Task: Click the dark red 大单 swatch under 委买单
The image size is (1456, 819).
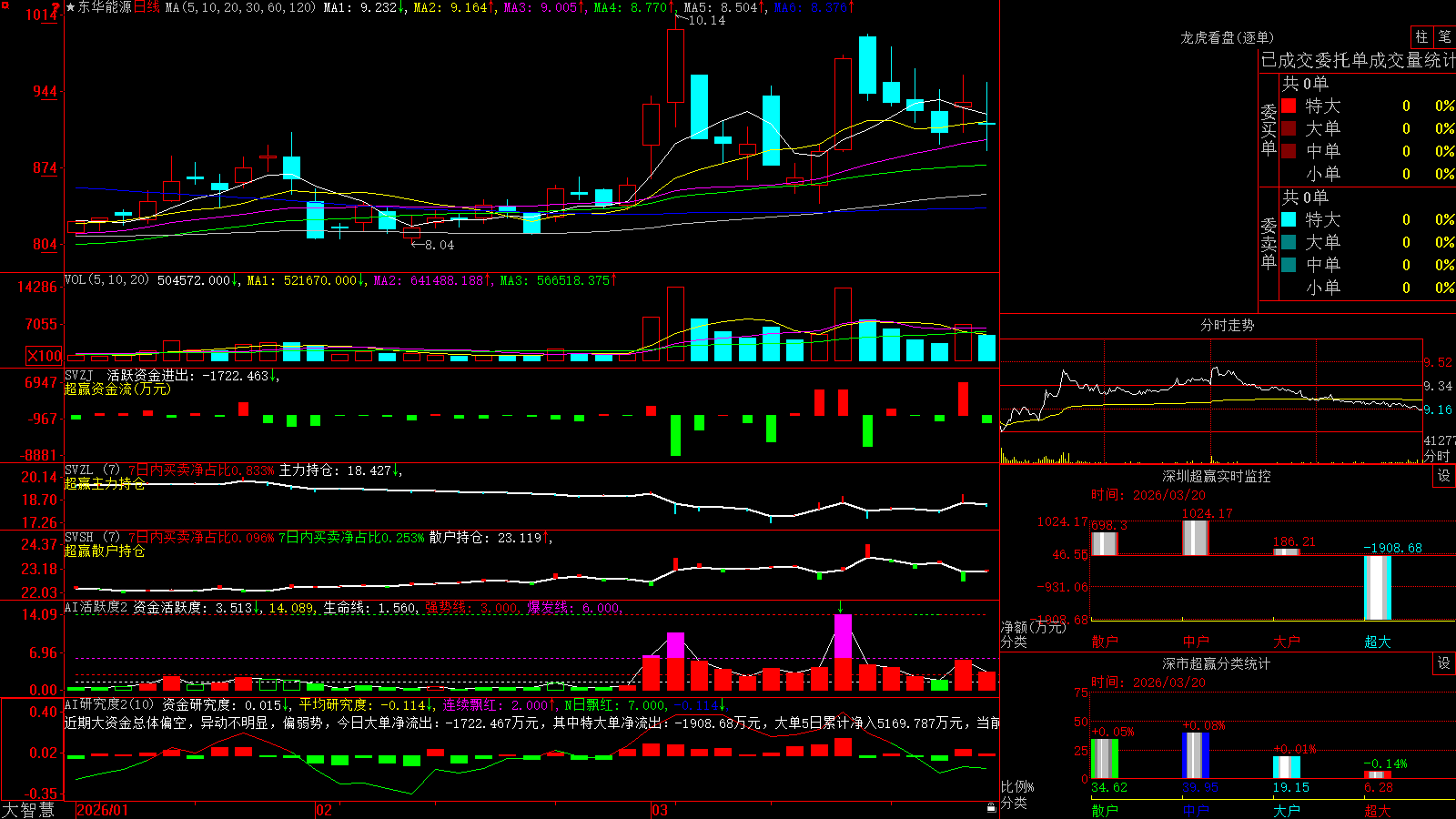Action: pyautogui.click(x=1289, y=128)
